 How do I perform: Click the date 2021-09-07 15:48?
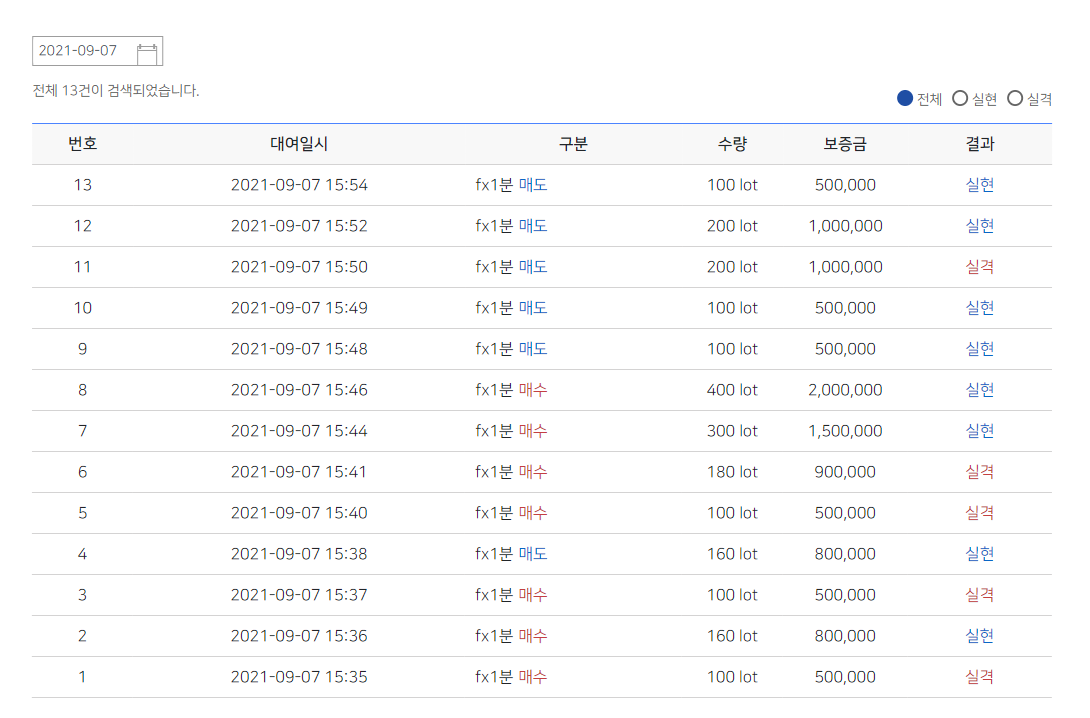299,349
